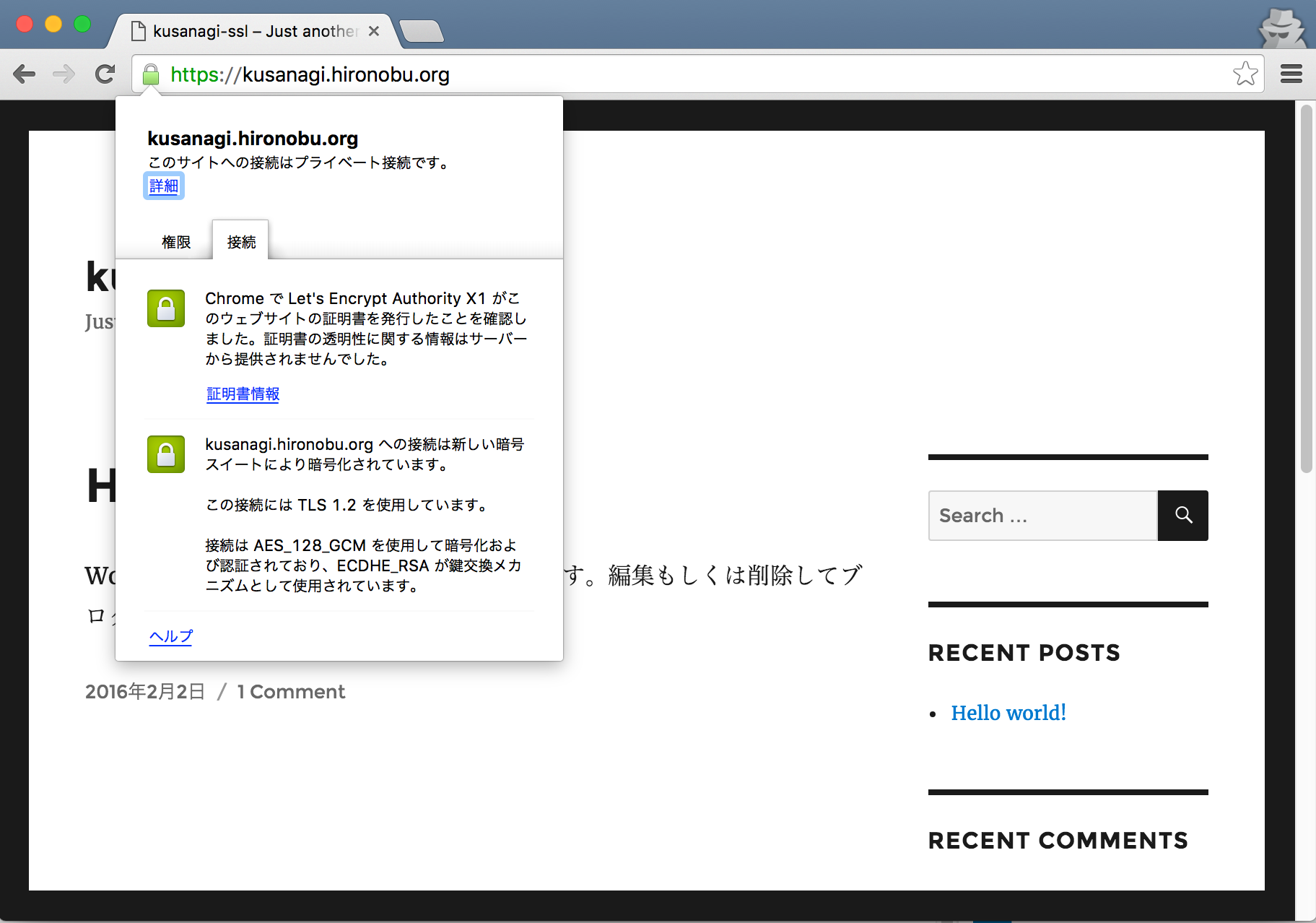Screen dimensions: 1316x923
Task: Close the kusanagi-ssl tab
Action: pos(374,31)
